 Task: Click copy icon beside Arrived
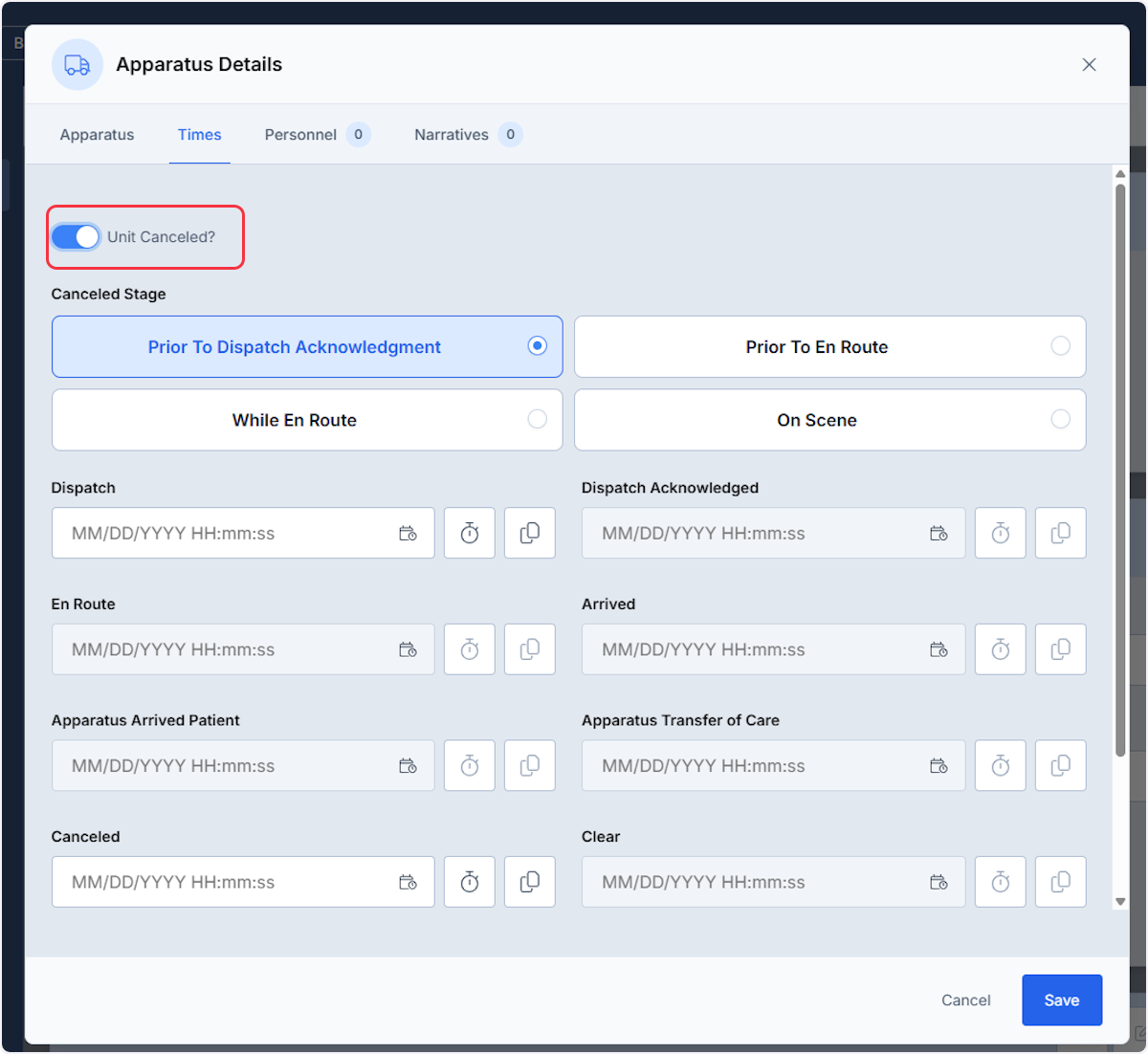pos(1061,649)
